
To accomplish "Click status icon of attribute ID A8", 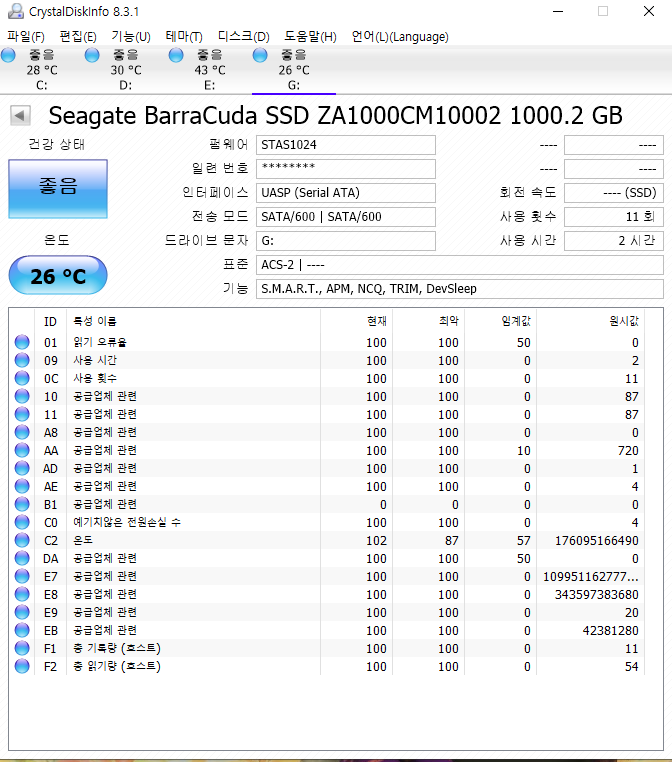I will click(22, 432).
